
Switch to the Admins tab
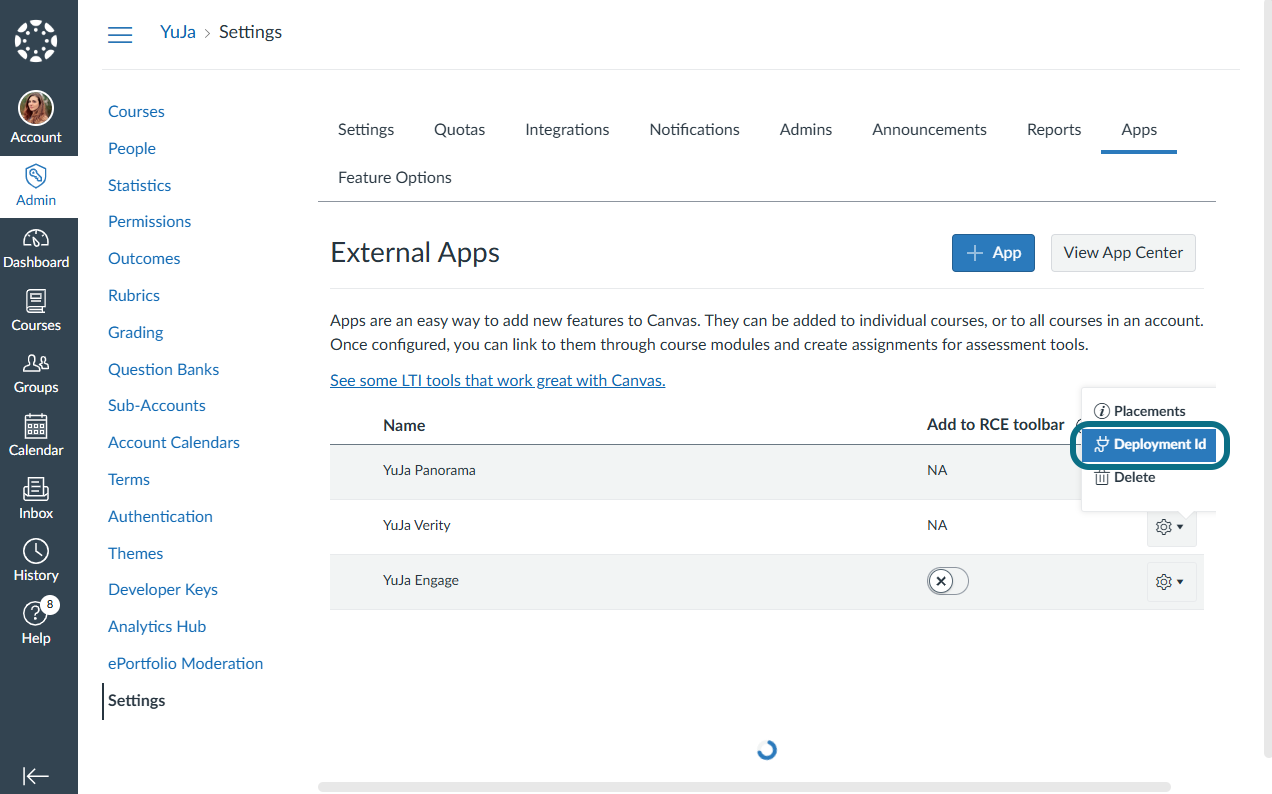coord(806,129)
